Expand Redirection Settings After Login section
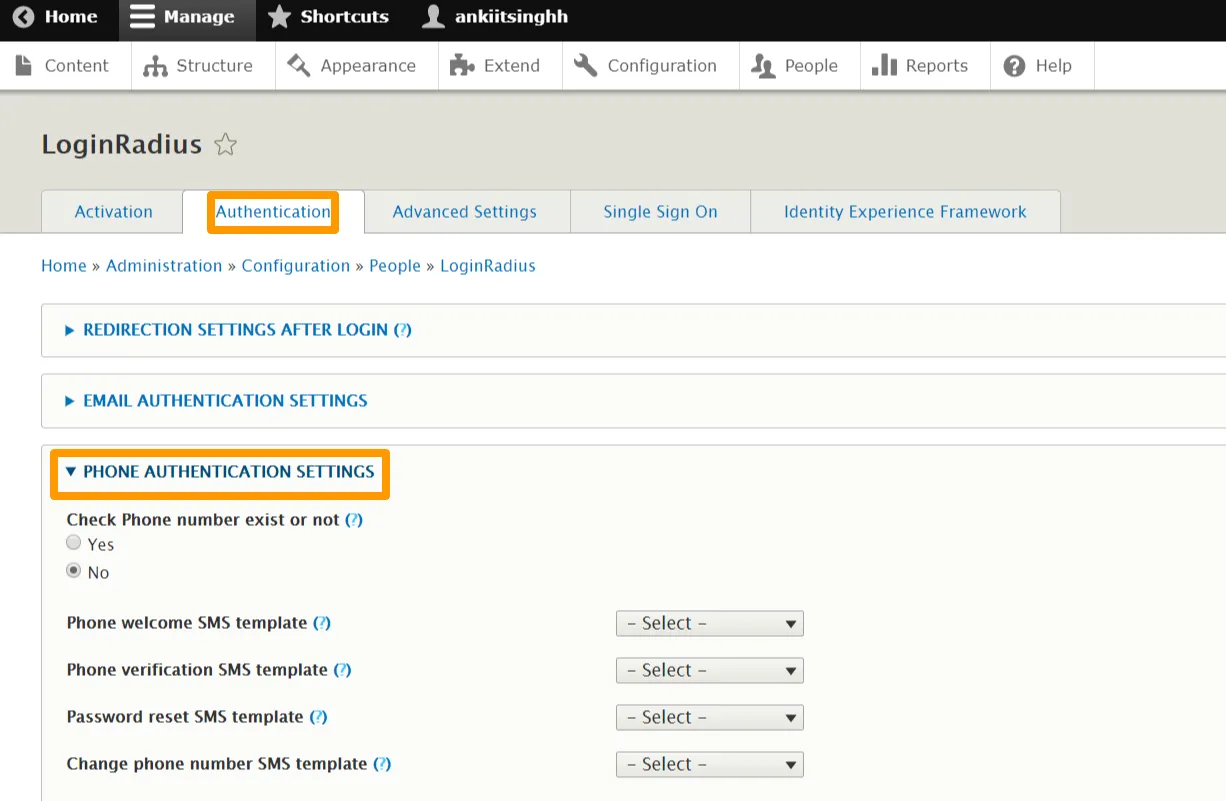This screenshot has height=801, width=1226. pyautogui.click(x=235, y=330)
